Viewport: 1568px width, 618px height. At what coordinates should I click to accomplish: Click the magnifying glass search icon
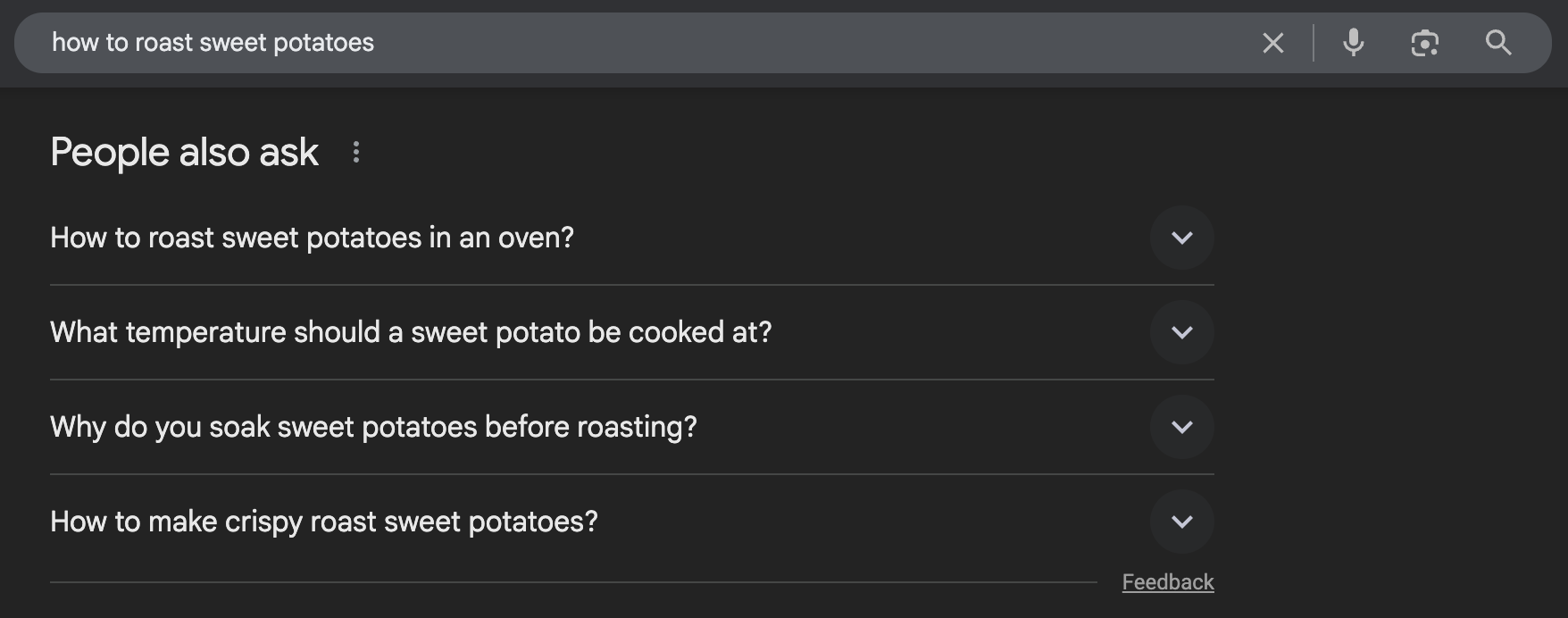[x=1498, y=43]
